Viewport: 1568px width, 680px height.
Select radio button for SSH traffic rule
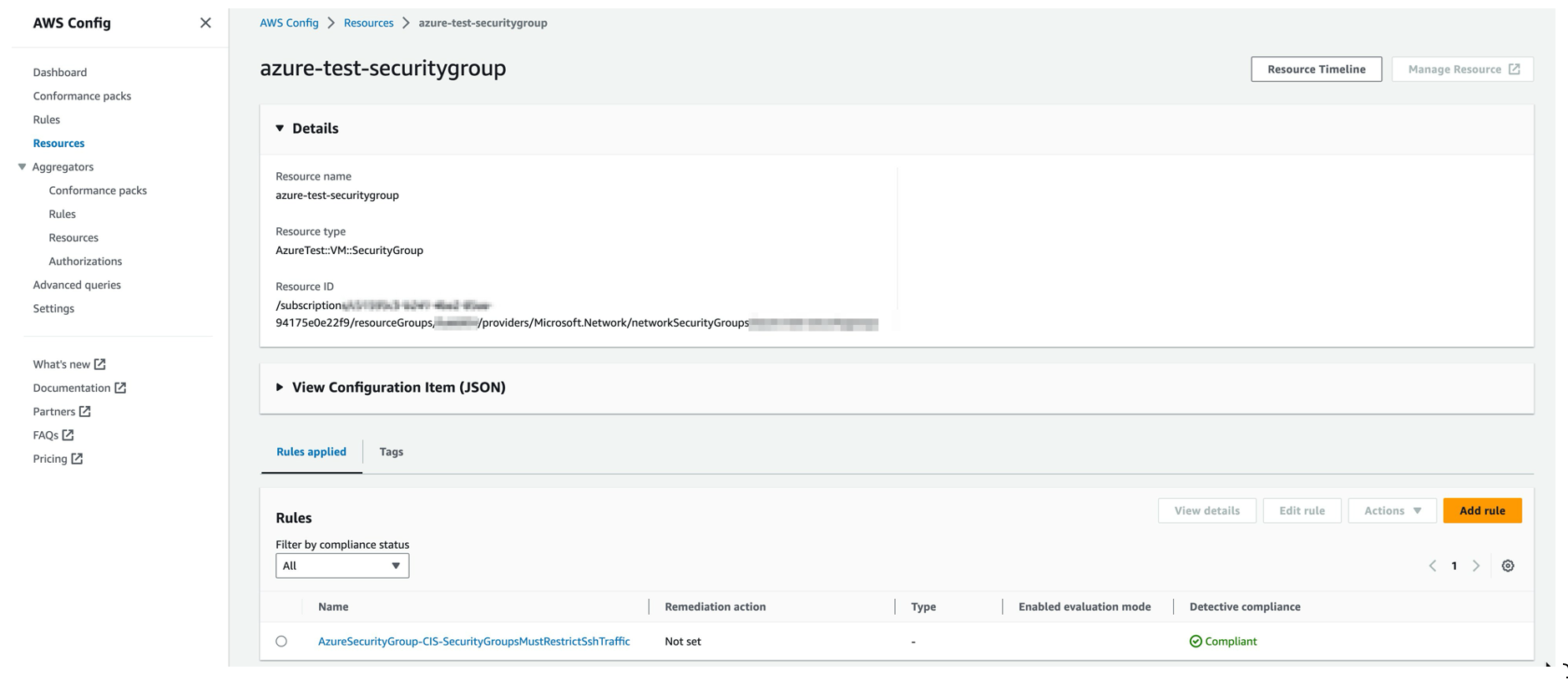point(281,642)
